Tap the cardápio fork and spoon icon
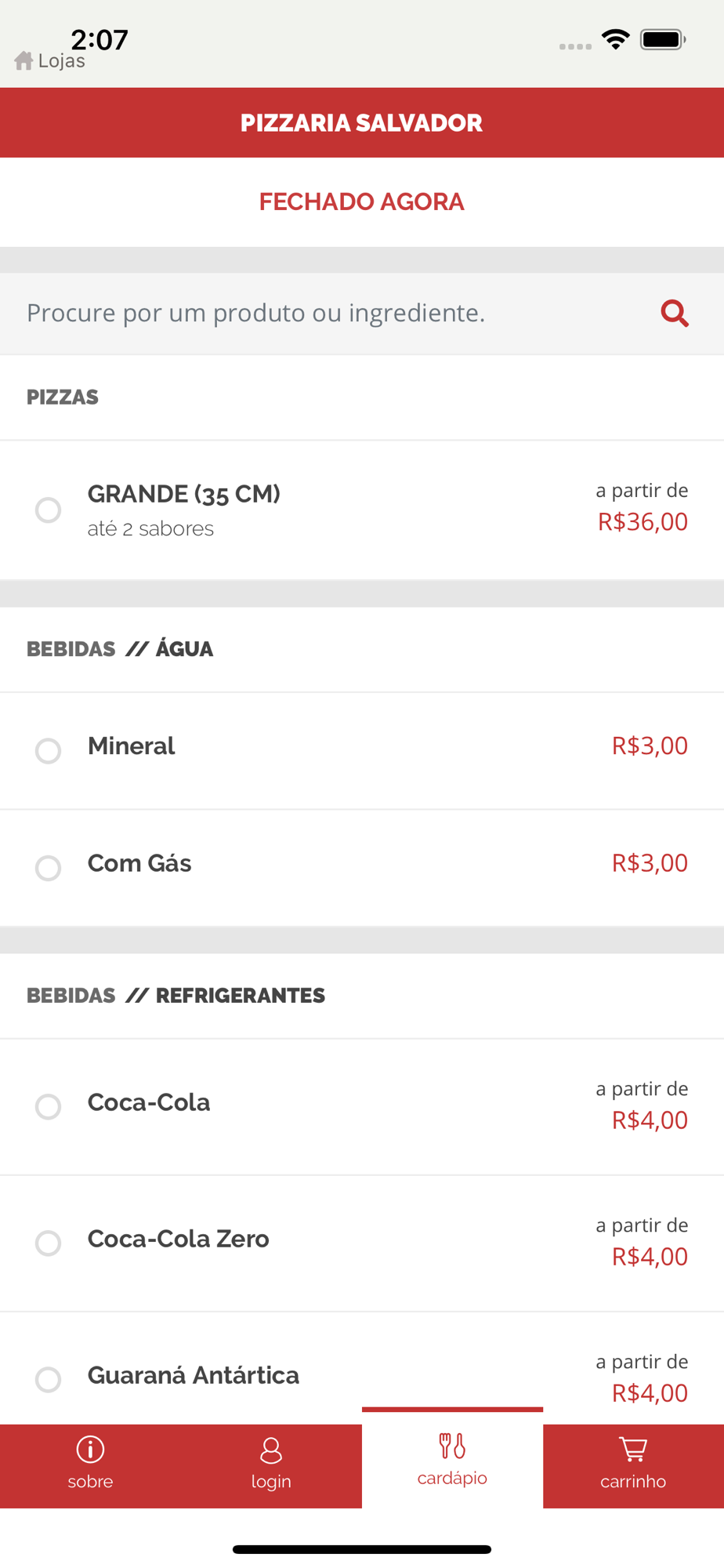The height and width of the screenshot is (1568, 724). (452, 1446)
